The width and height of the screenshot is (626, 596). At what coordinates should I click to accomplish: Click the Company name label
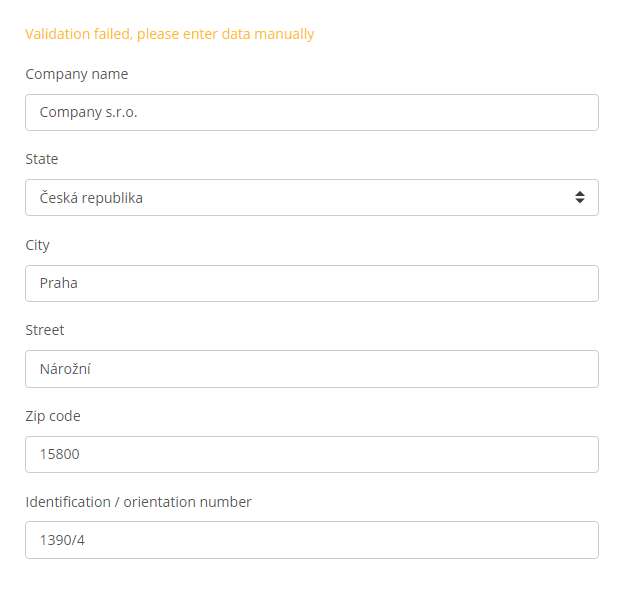77,74
